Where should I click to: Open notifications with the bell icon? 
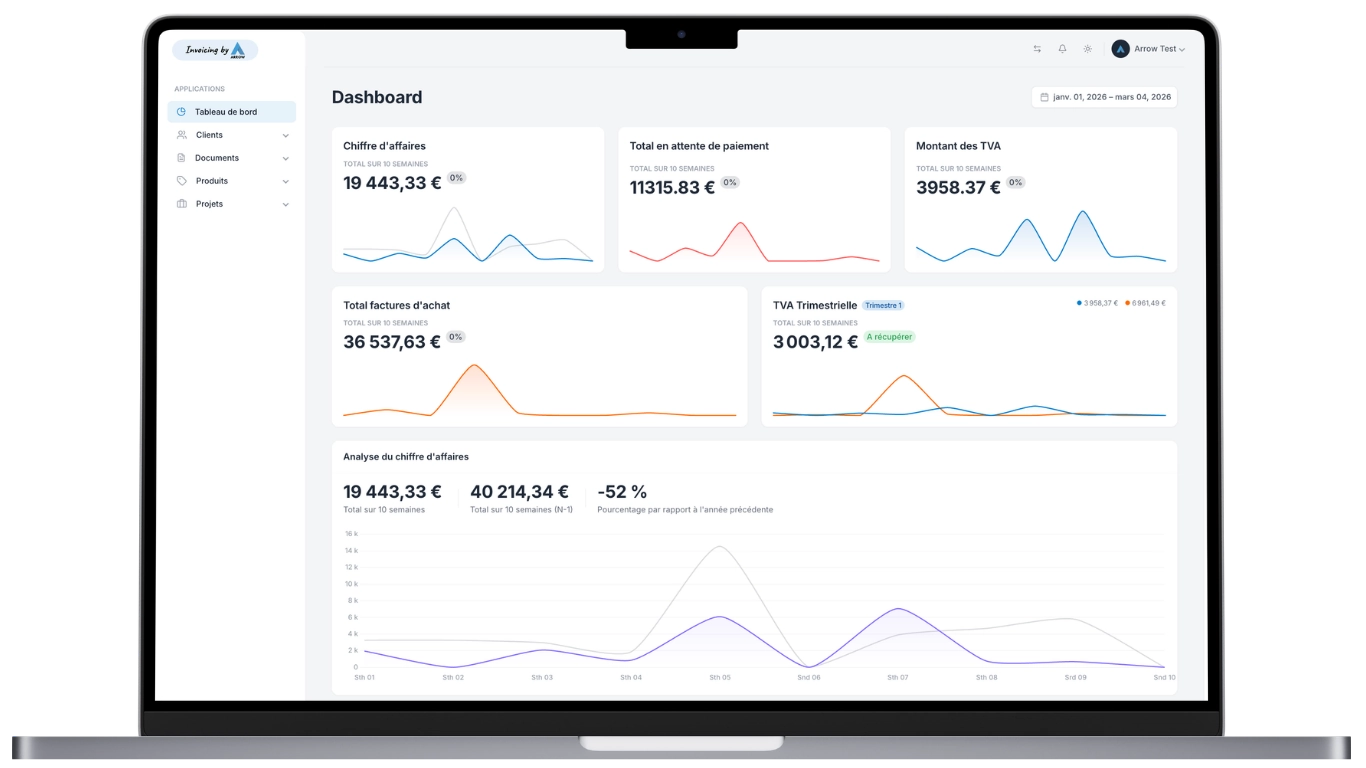coord(1062,48)
